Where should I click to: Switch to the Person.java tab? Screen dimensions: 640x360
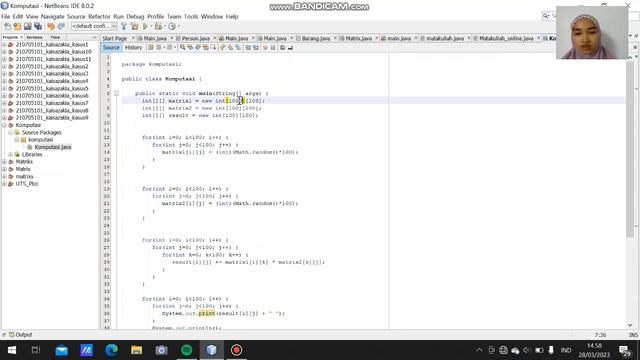coord(196,38)
